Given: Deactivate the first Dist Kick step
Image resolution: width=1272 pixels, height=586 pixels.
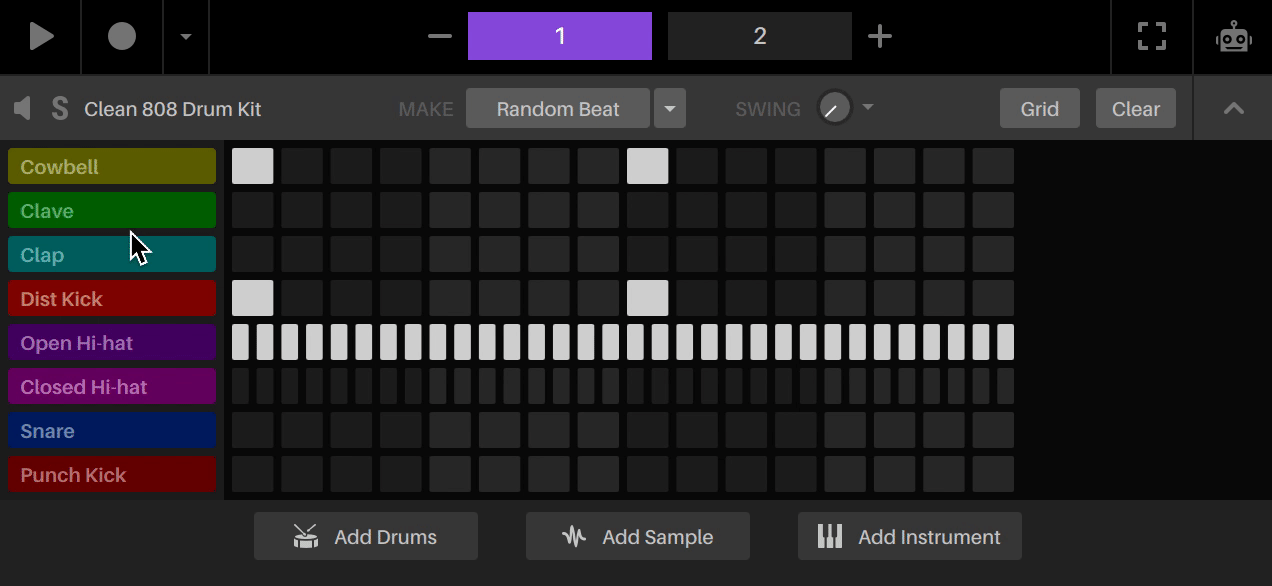Looking at the screenshot, I should click(252, 297).
